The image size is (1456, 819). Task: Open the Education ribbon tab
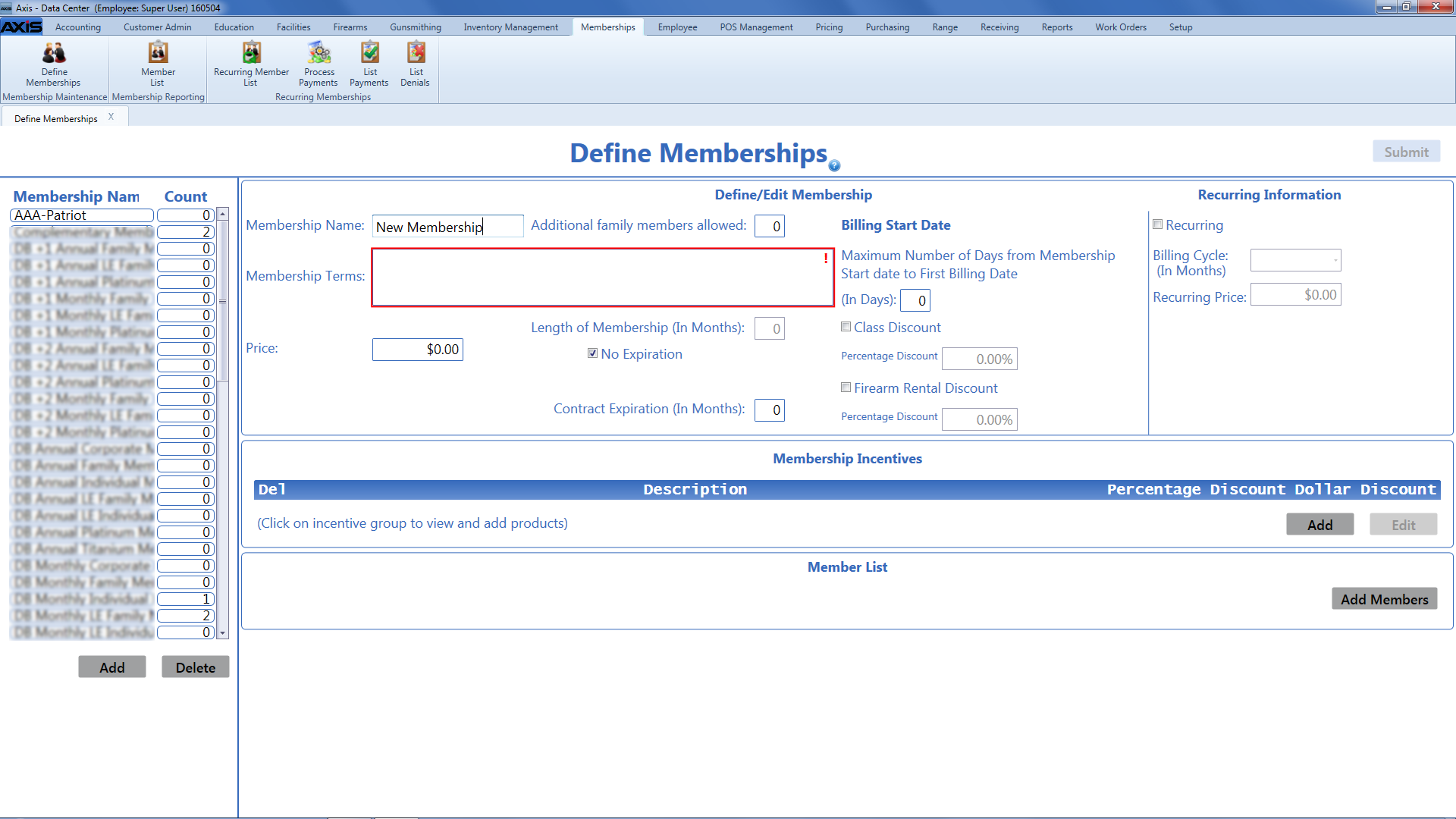click(x=234, y=27)
